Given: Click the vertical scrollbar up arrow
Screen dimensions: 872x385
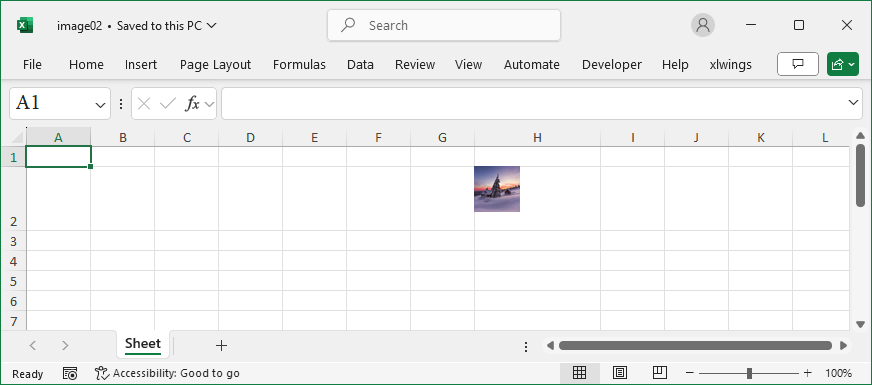Looking at the screenshot, I should click(860, 135).
